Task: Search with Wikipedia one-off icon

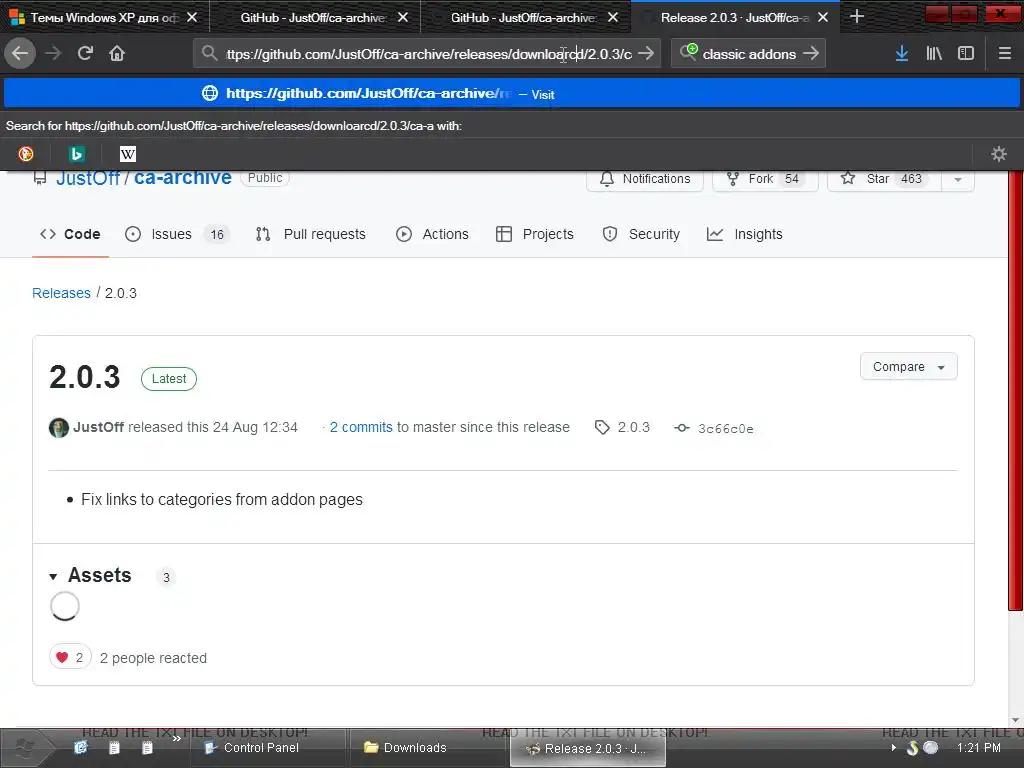Action: tap(127, 154)
